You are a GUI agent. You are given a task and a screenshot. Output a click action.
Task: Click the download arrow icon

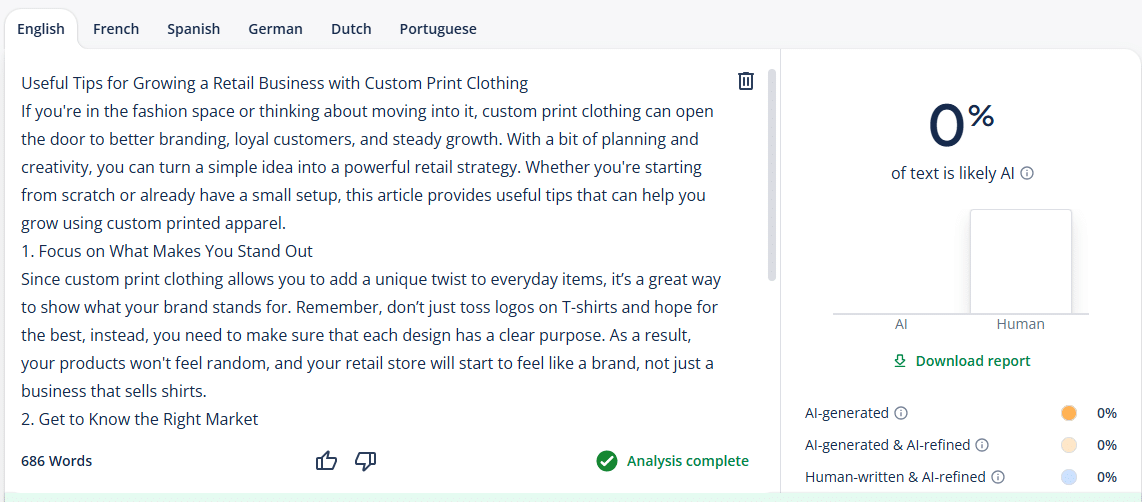click(900, 361)
